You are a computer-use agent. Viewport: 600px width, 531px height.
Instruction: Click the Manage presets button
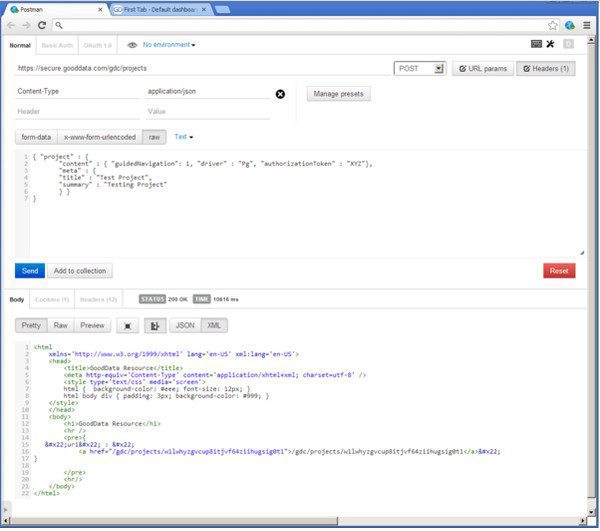click(338, 94)
